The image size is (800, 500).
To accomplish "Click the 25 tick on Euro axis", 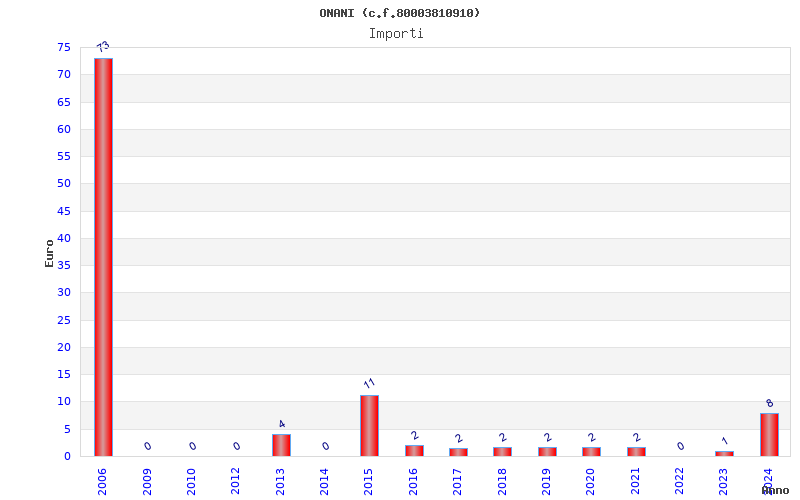I will pos(64,320).
